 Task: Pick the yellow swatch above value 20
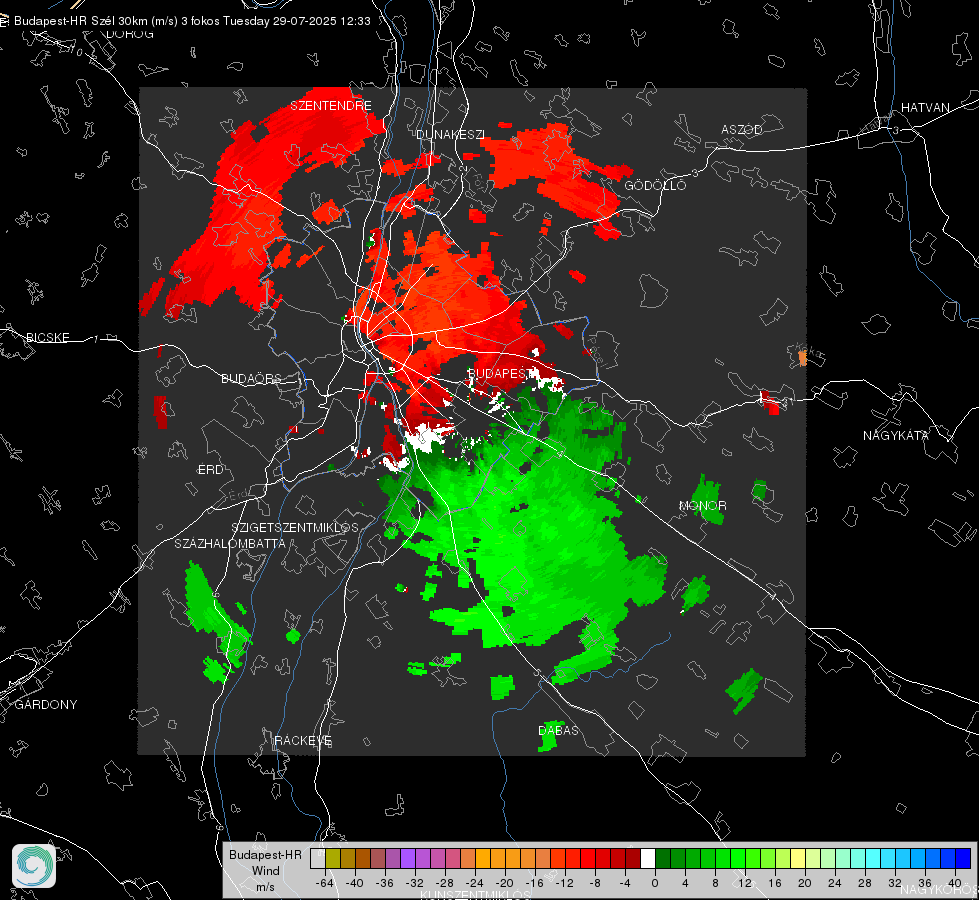[798, 858]
